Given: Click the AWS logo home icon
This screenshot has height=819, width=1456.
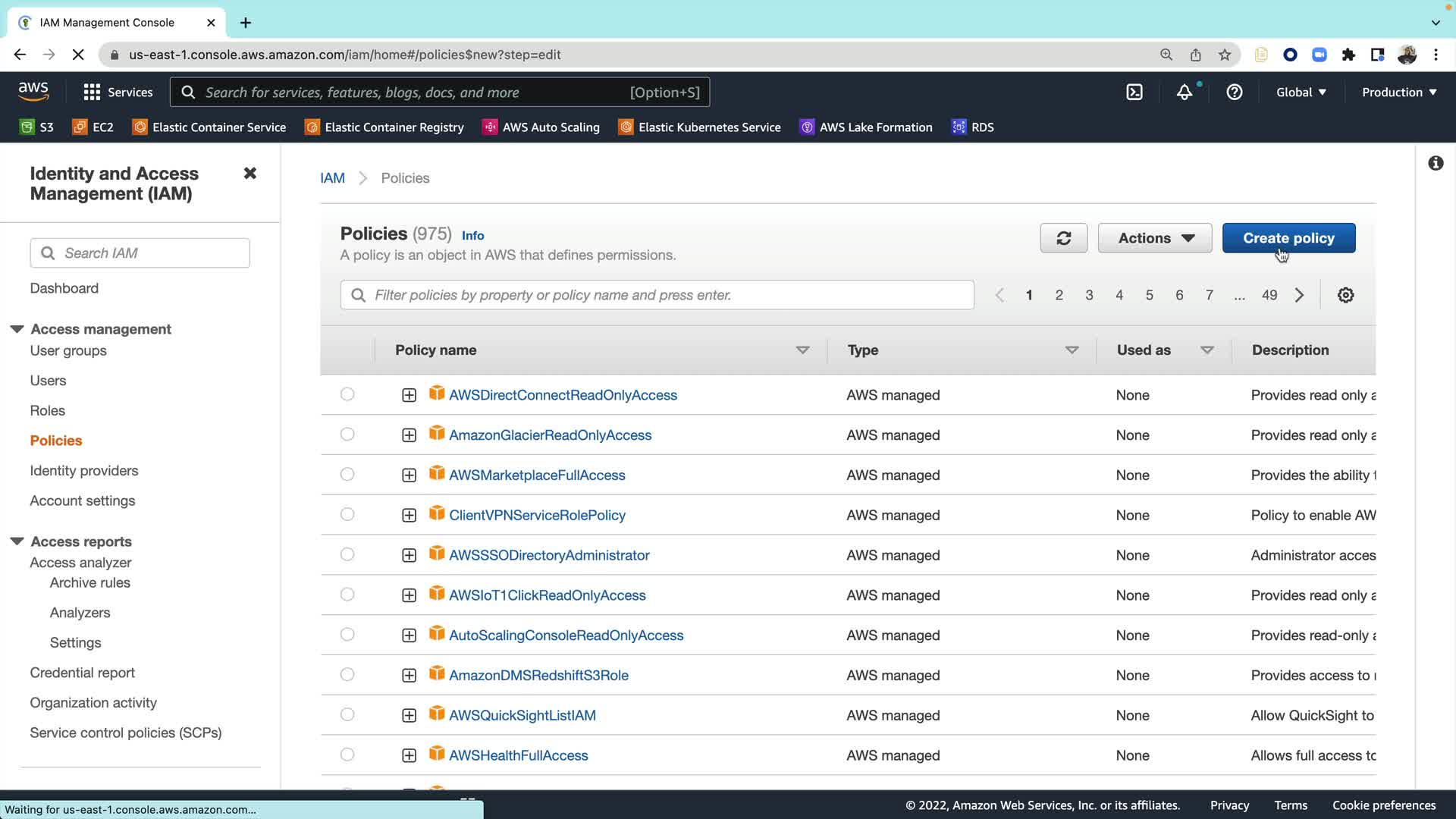Looking at the screenshot, I should [x=33, y=92].
